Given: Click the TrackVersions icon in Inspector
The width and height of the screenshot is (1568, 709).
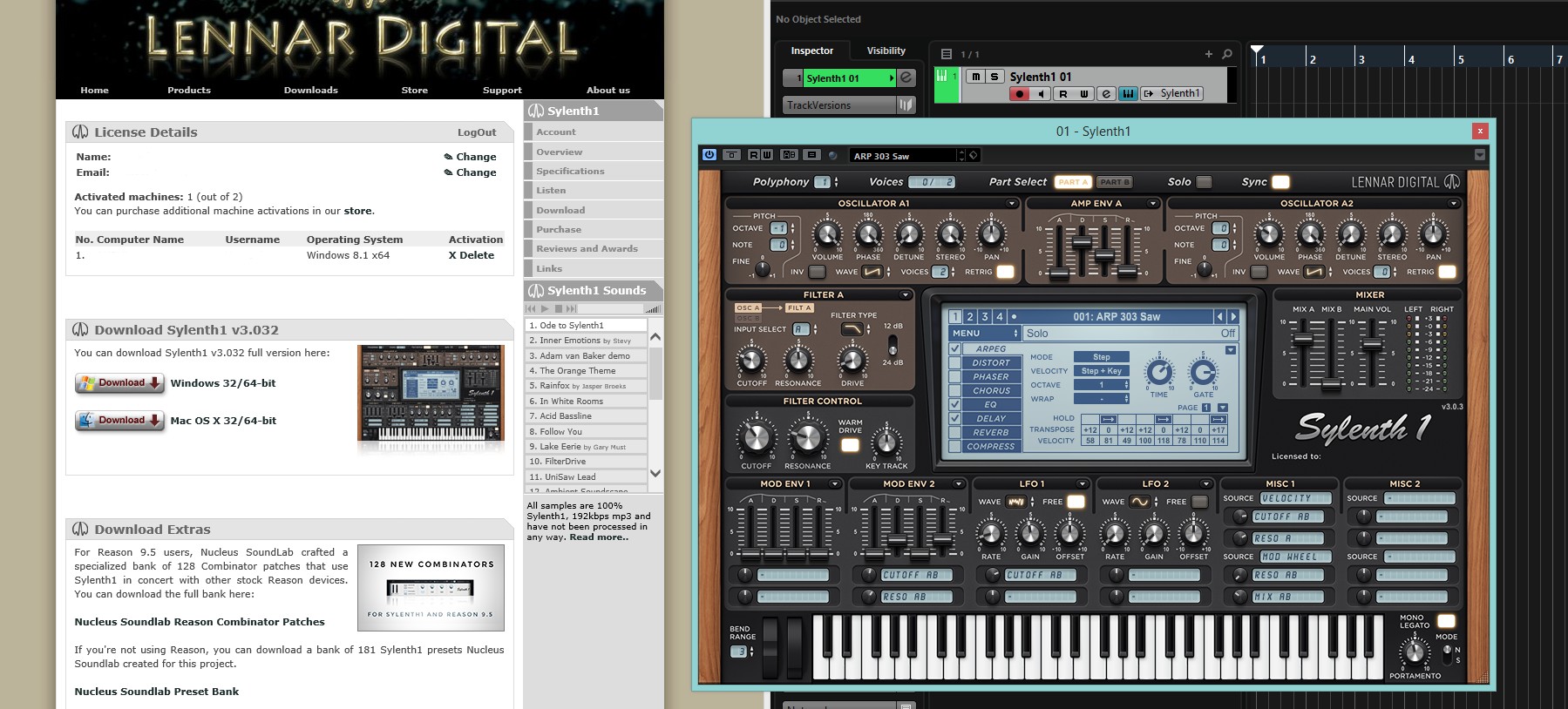Looking at the screenshot, I should (906, 105).
